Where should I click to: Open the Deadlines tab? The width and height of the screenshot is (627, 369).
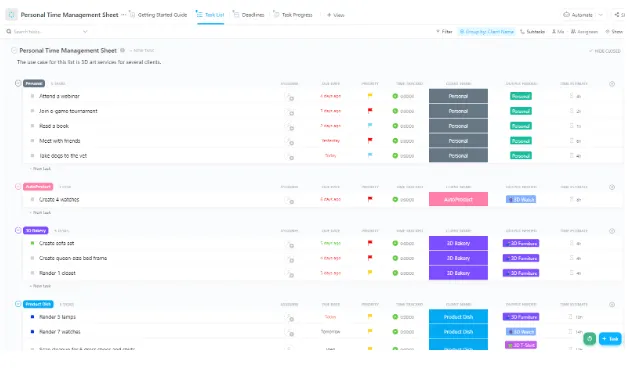(x=249, y=15)
